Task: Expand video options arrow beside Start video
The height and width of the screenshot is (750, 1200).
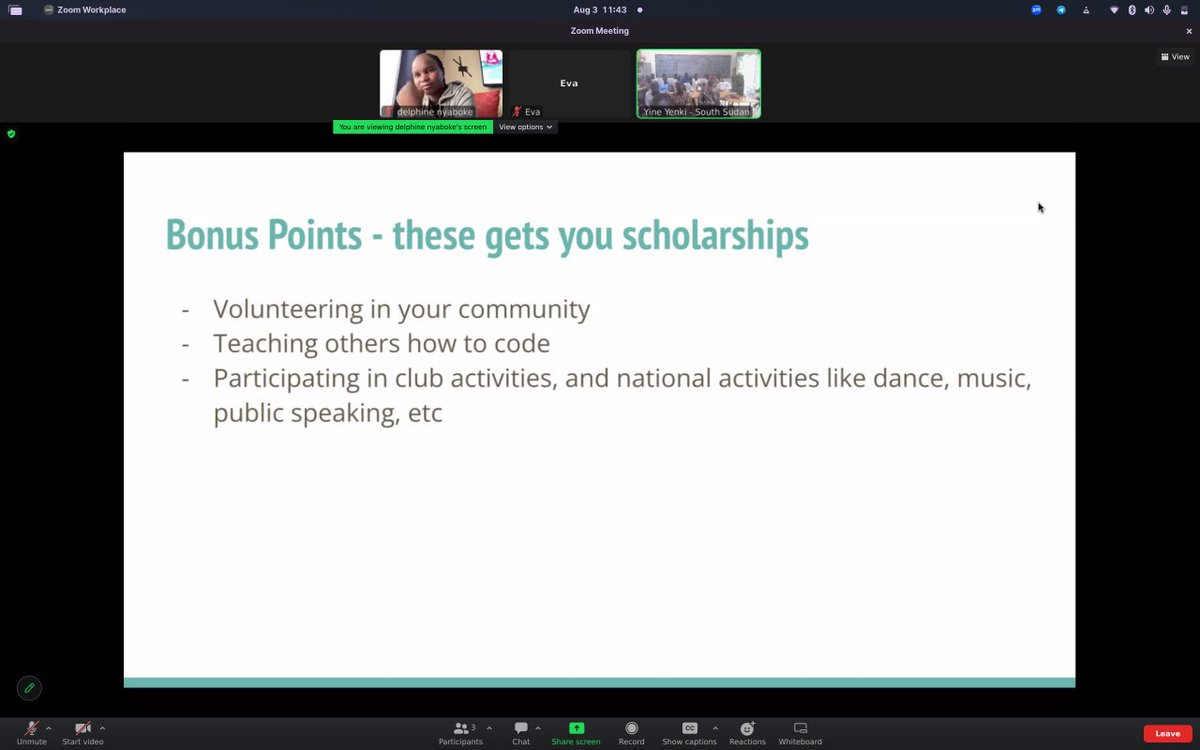Action: pos(102,728)
